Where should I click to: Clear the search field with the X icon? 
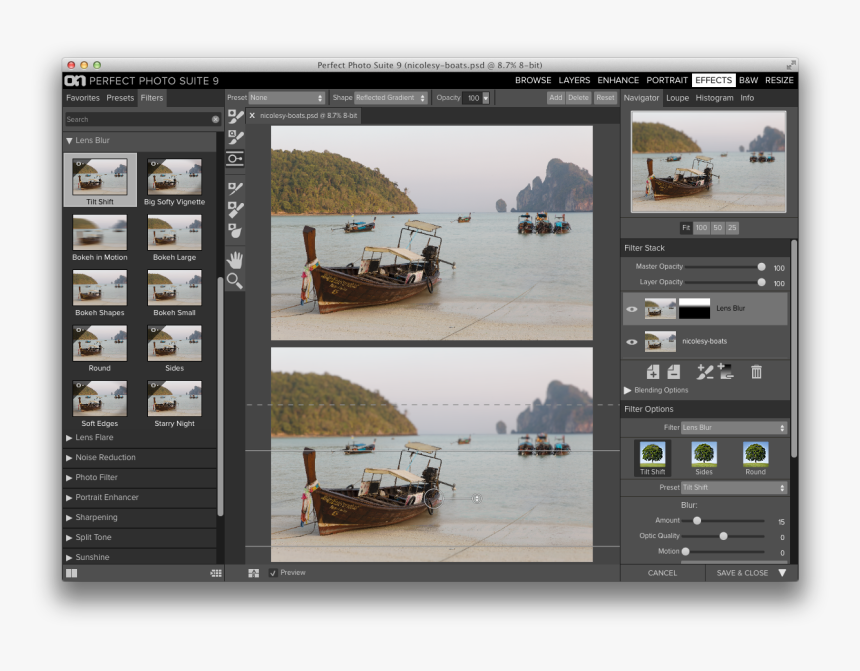point(215,119)
